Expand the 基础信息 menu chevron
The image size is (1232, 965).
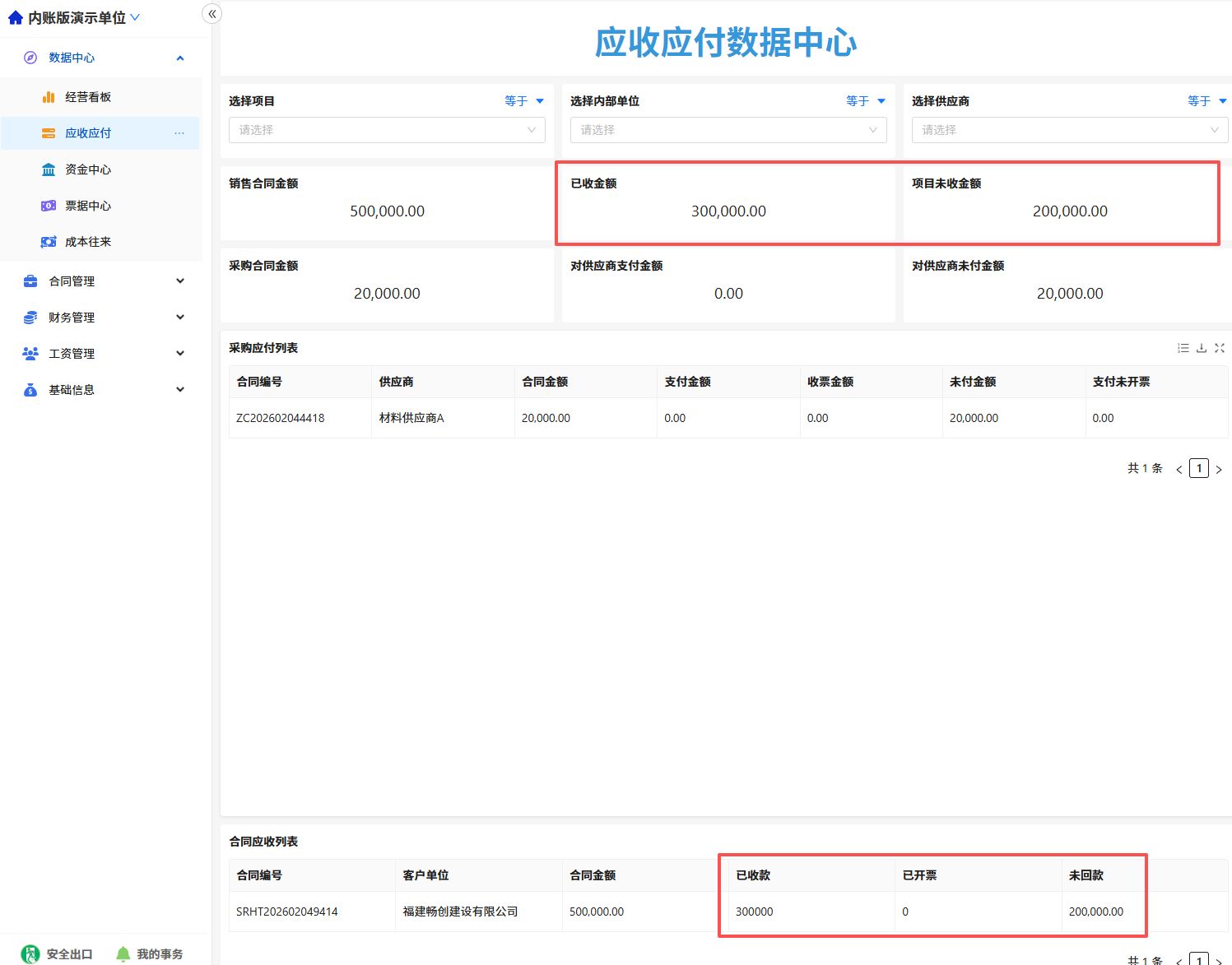click(180, 390)
